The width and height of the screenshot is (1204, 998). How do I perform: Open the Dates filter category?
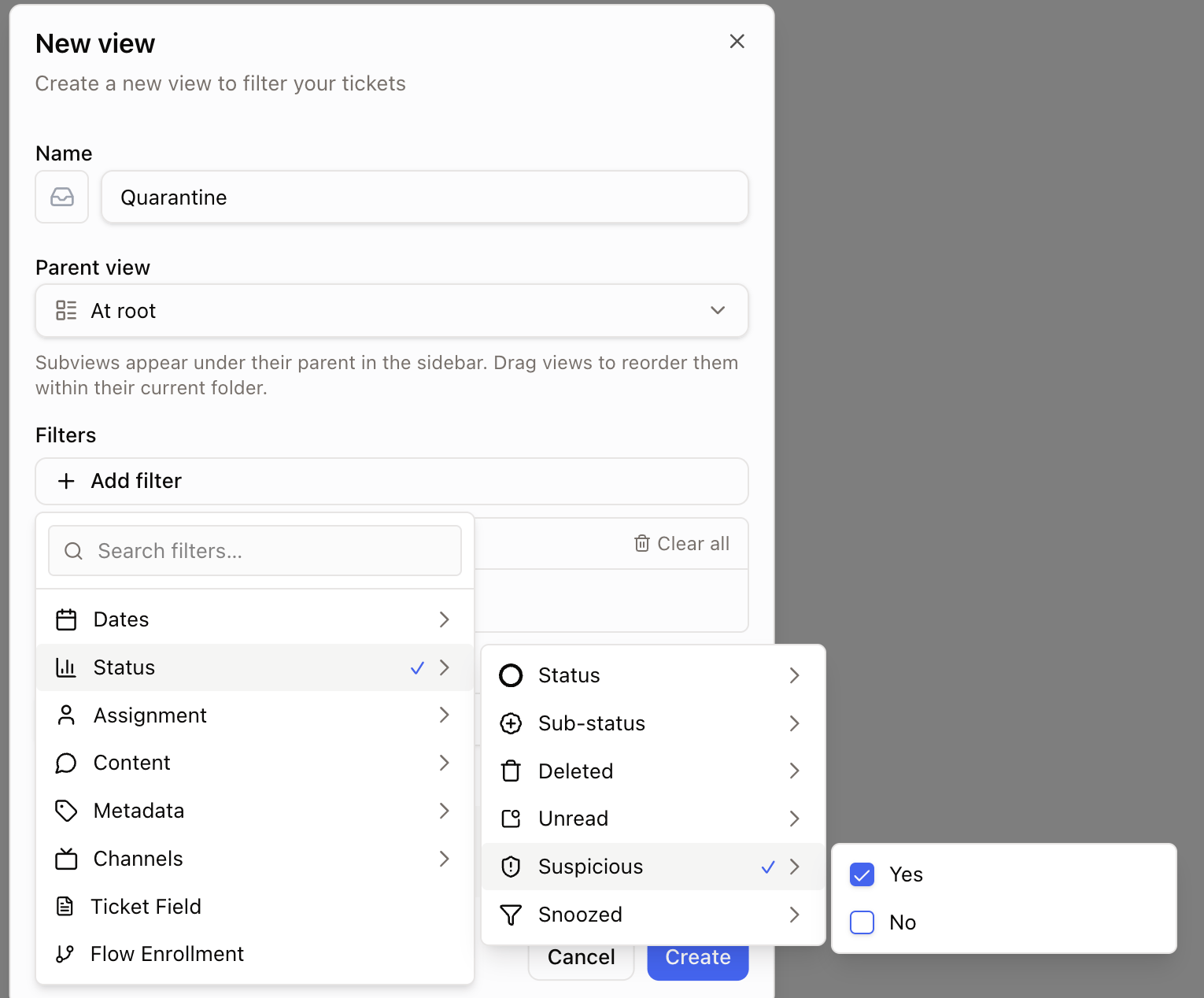pos(255,619)
